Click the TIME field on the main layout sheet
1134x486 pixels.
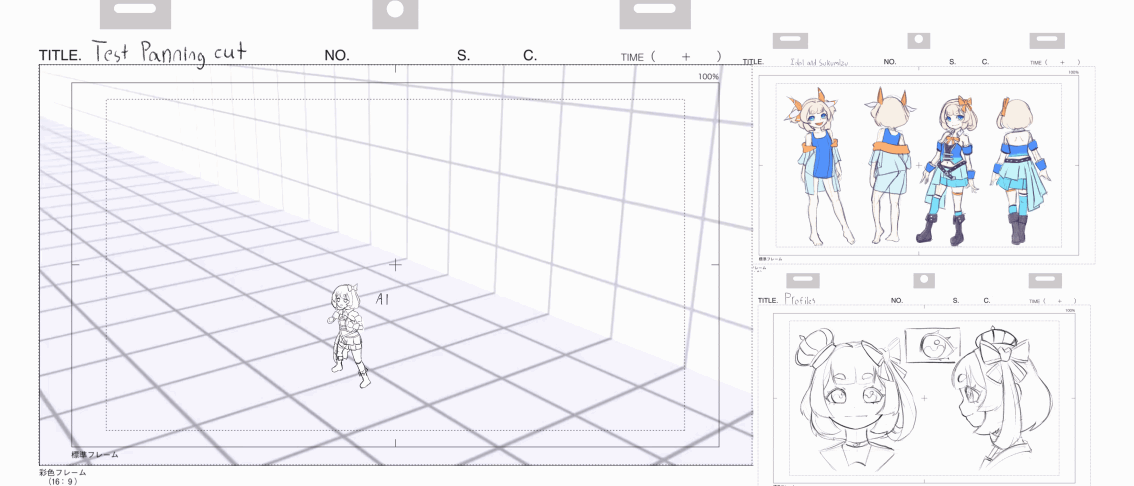(x=670, y=57)
